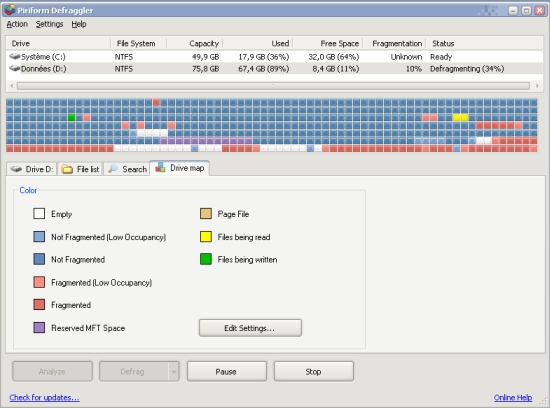Screen dimensions: 550x408
Task: Click the drive list horizontal scrollbar
Action: [x=273, y=86]
